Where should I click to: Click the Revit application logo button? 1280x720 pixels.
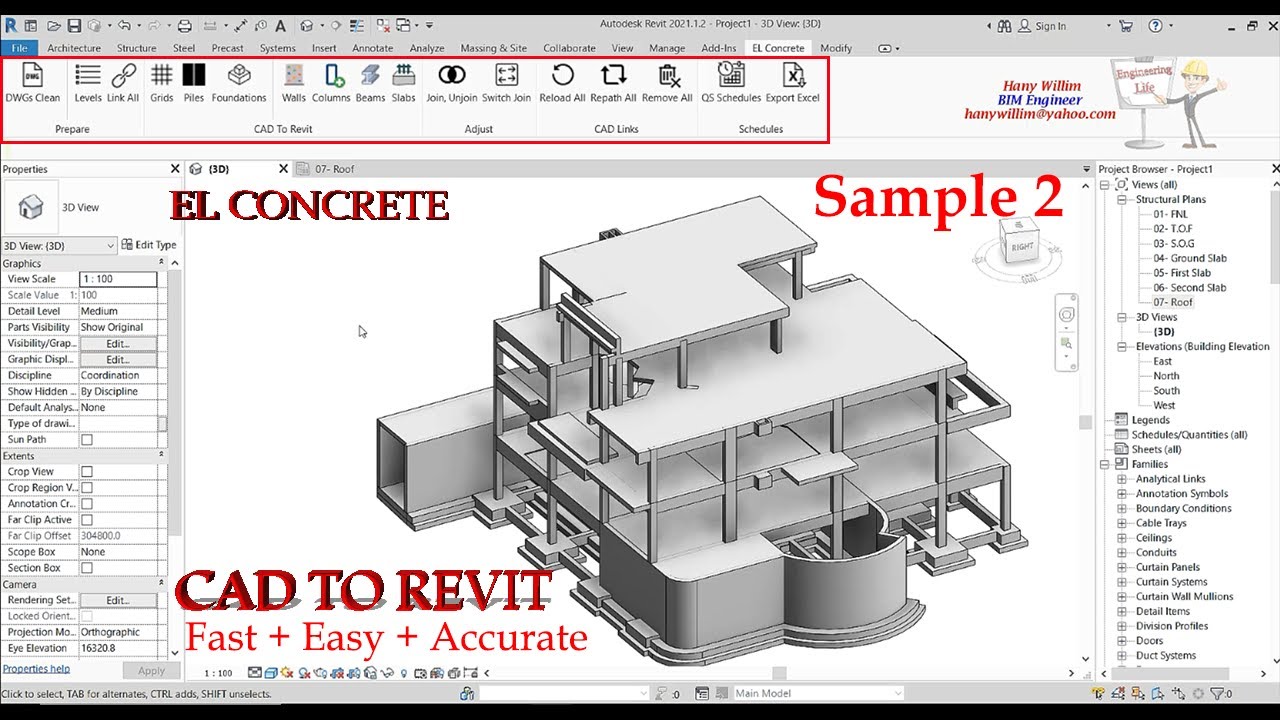click(x=10, y=25)
